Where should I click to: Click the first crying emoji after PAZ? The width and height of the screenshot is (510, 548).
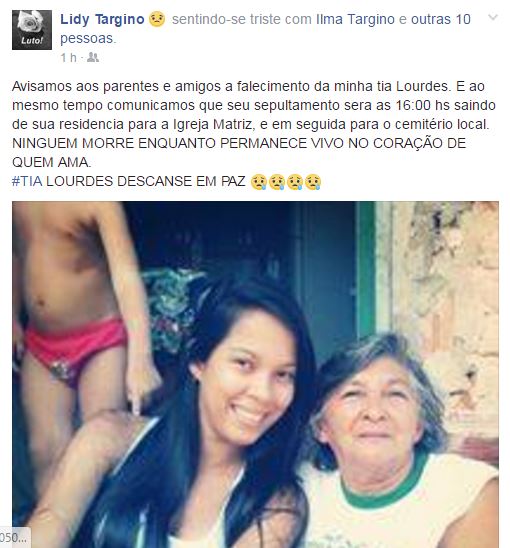pyautogui.click(x=259, y=182)
